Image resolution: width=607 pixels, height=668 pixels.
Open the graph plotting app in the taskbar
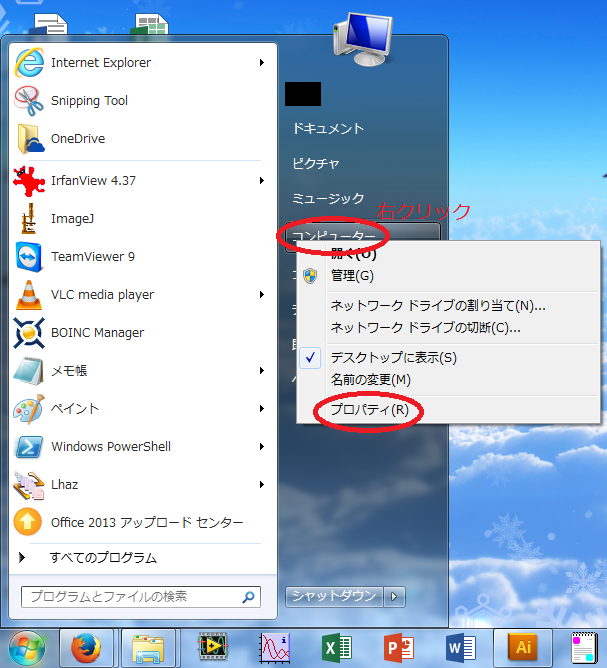click(x=275, y=648)
